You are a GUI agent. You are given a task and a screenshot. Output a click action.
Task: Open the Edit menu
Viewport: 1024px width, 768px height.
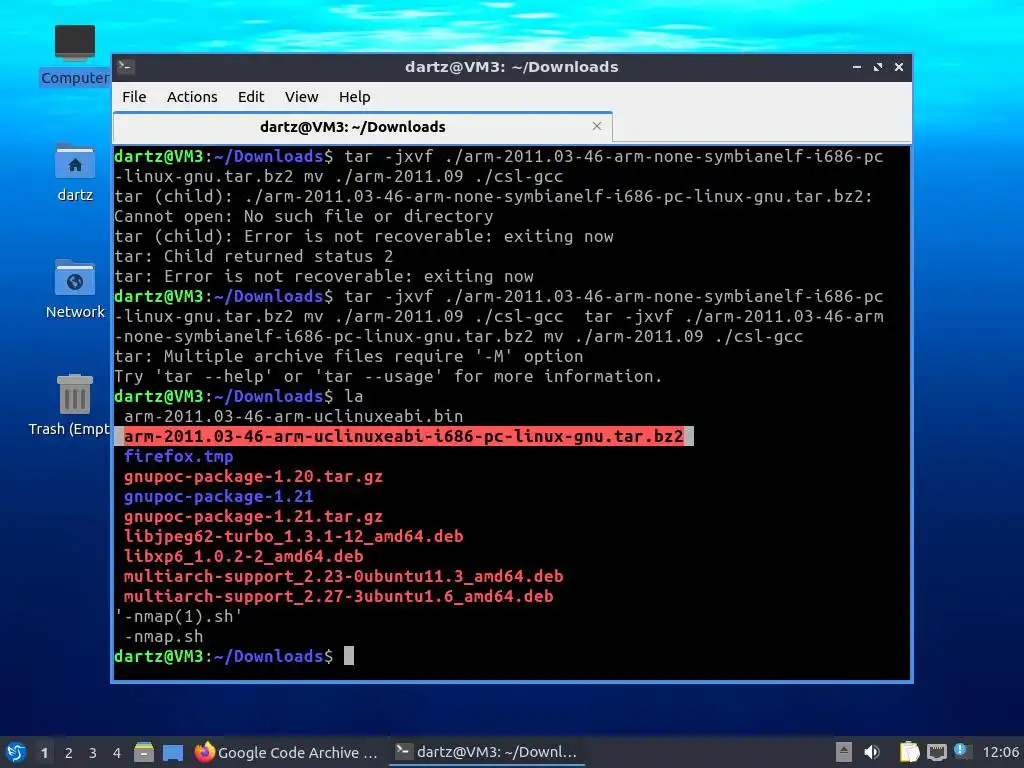pos(251,97)
